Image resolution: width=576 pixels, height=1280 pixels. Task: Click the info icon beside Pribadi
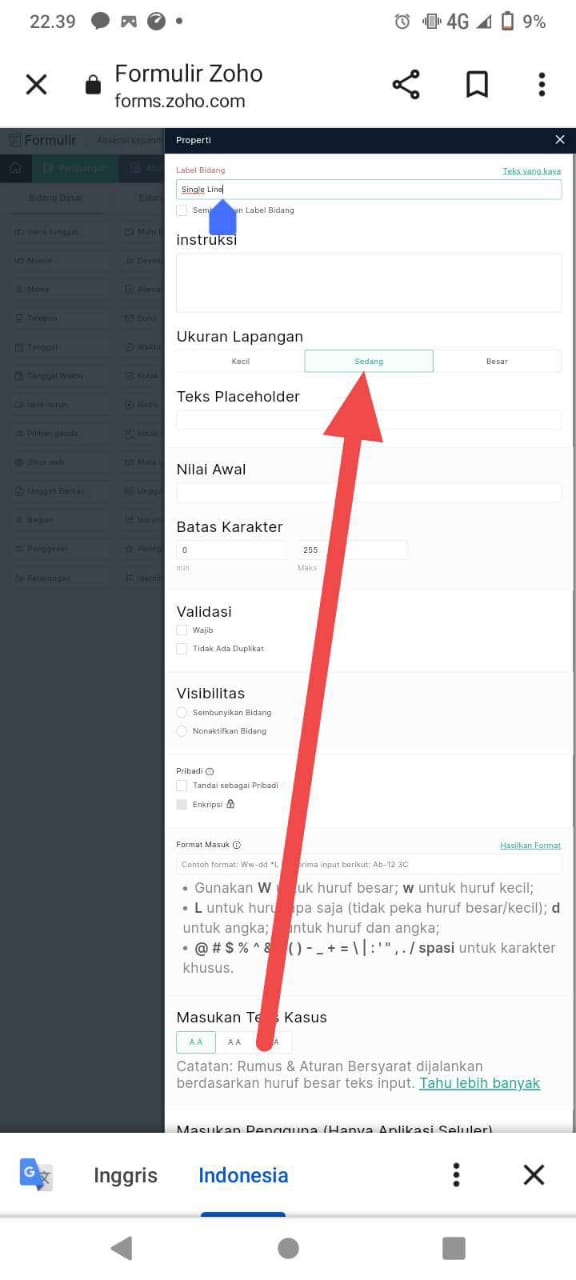pyautogui.click(x=209, y=772)
